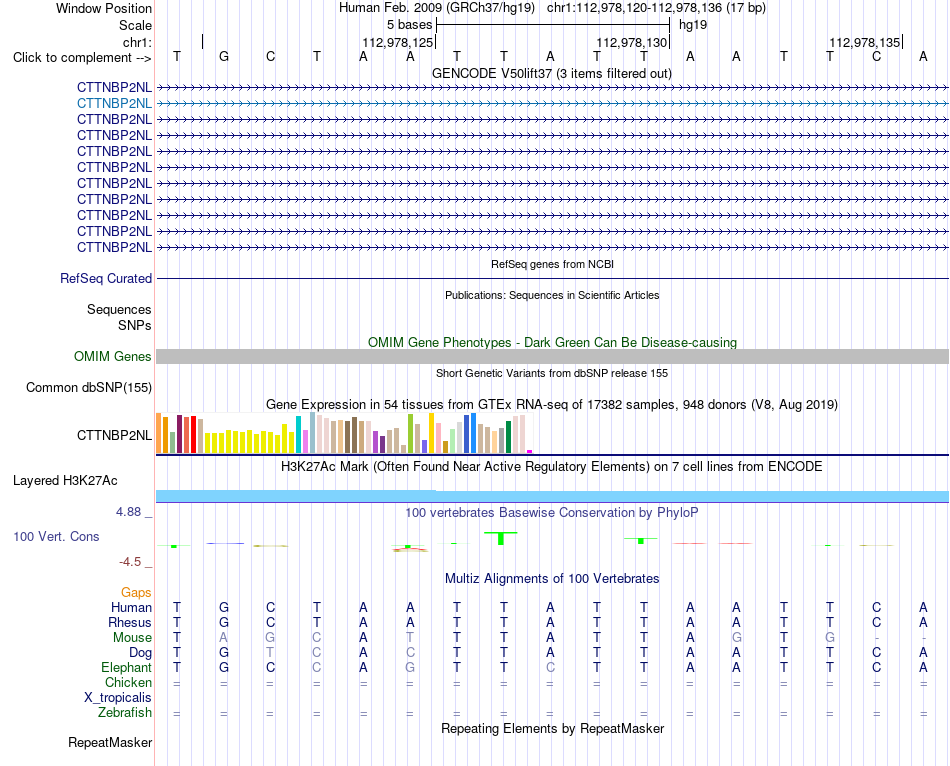Click the Dog species label
950x766 pixels.
pos(140,653)
